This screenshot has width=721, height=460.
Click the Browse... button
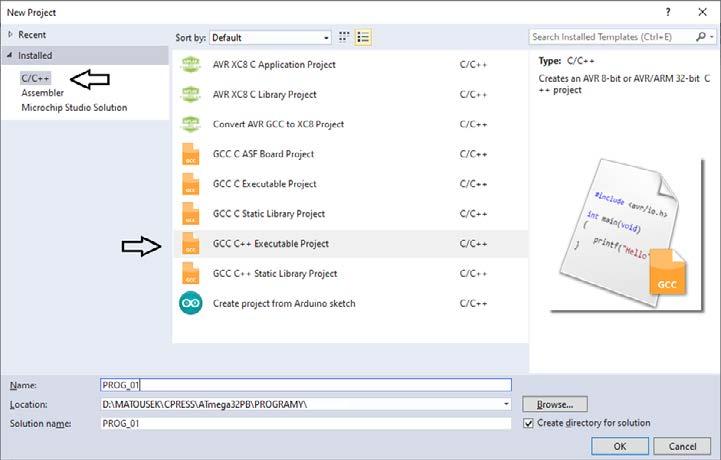click(x=555, y=404)
